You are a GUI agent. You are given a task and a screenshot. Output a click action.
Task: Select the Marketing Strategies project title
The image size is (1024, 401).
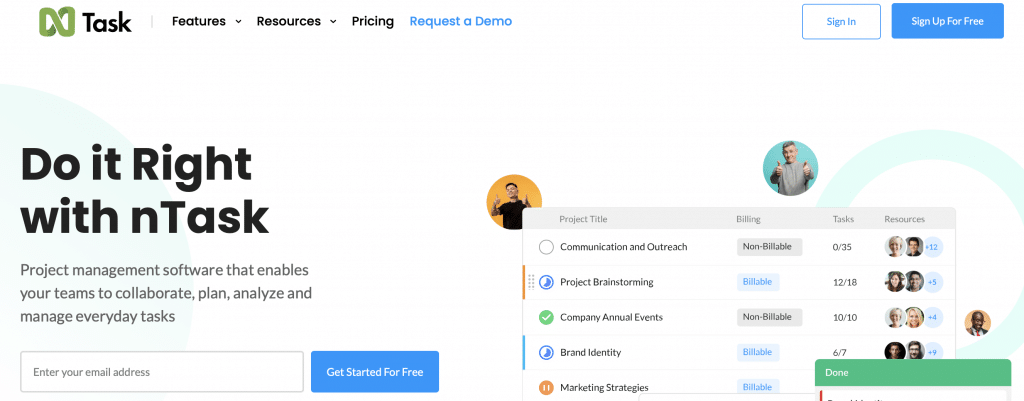[604, 388]
